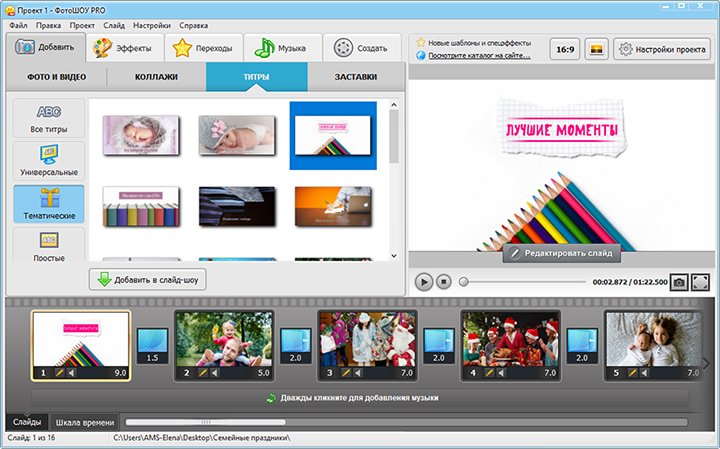This screenshot has width=720, height=449.
Task: Open the 16:9 aspect ratio selector
Action: tap(564, 48)
